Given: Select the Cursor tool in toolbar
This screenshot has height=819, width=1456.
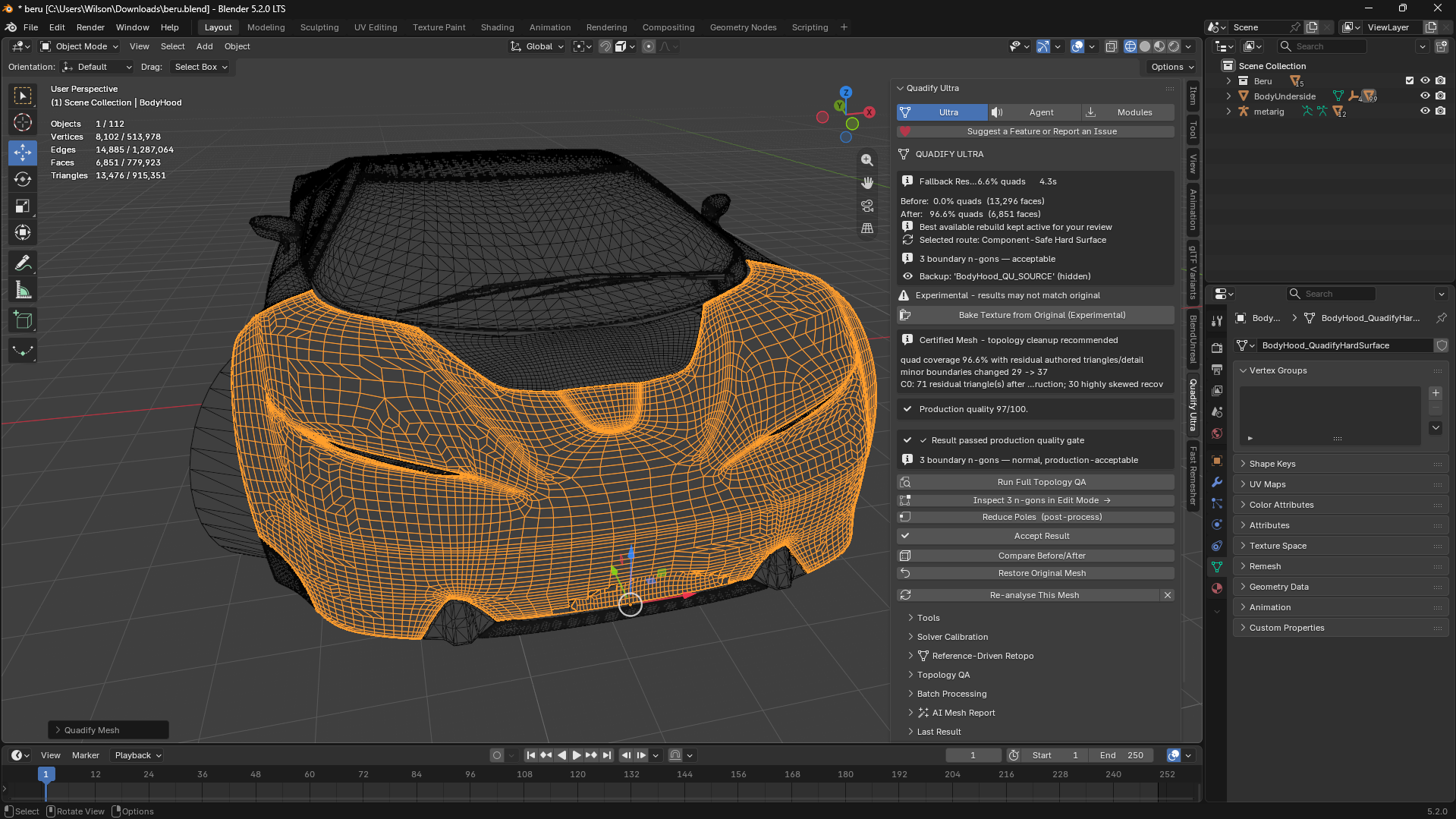Looking at the screenshot, I should (x=23, y=122).
